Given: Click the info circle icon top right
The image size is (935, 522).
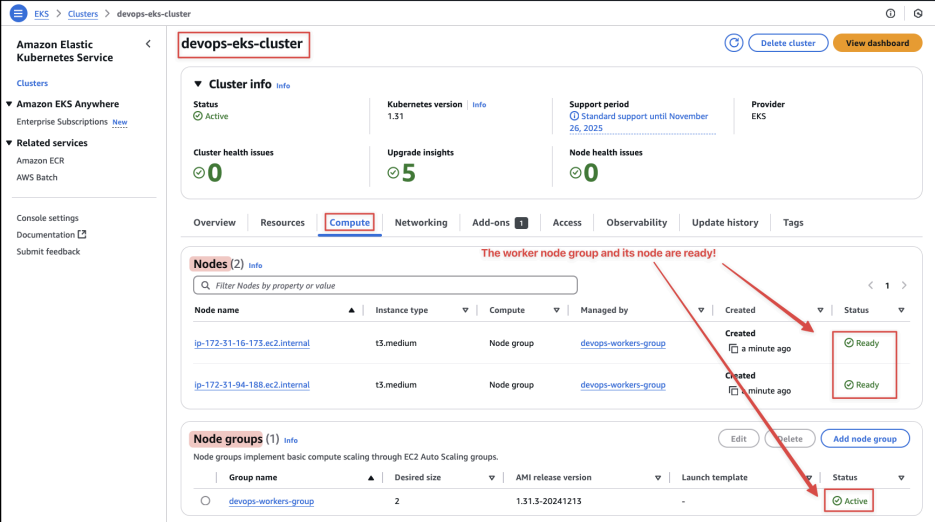Looking at the screenshot, I should (890, 13).
